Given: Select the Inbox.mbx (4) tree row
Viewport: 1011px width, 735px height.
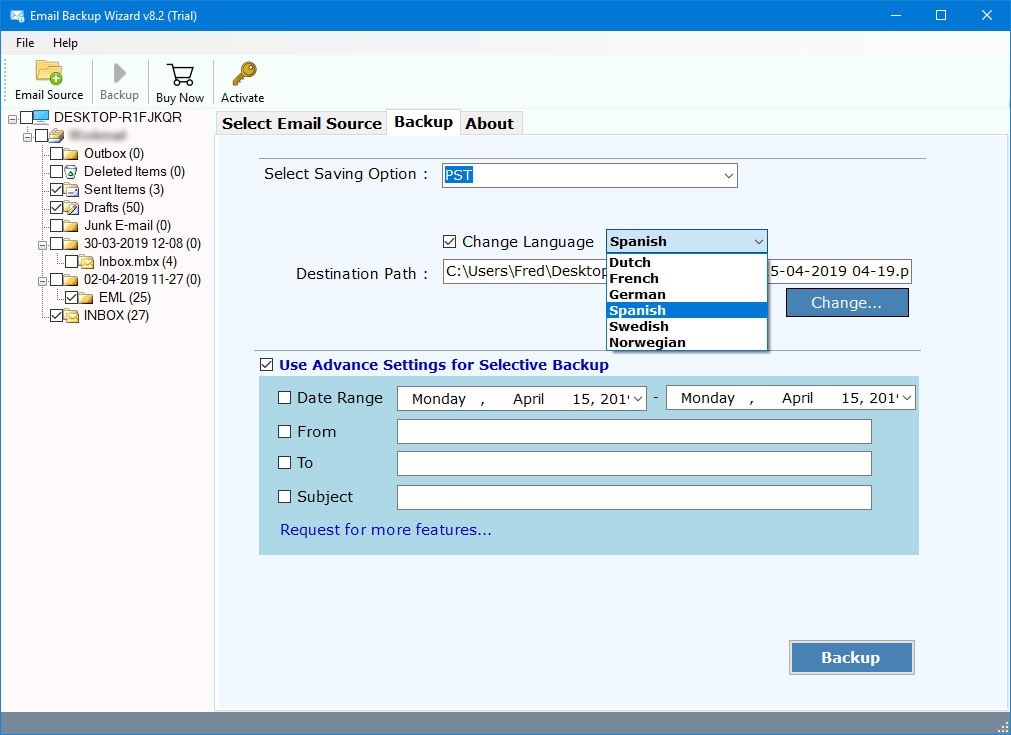Looking at the screenshot, I should [x=137, y=262].
